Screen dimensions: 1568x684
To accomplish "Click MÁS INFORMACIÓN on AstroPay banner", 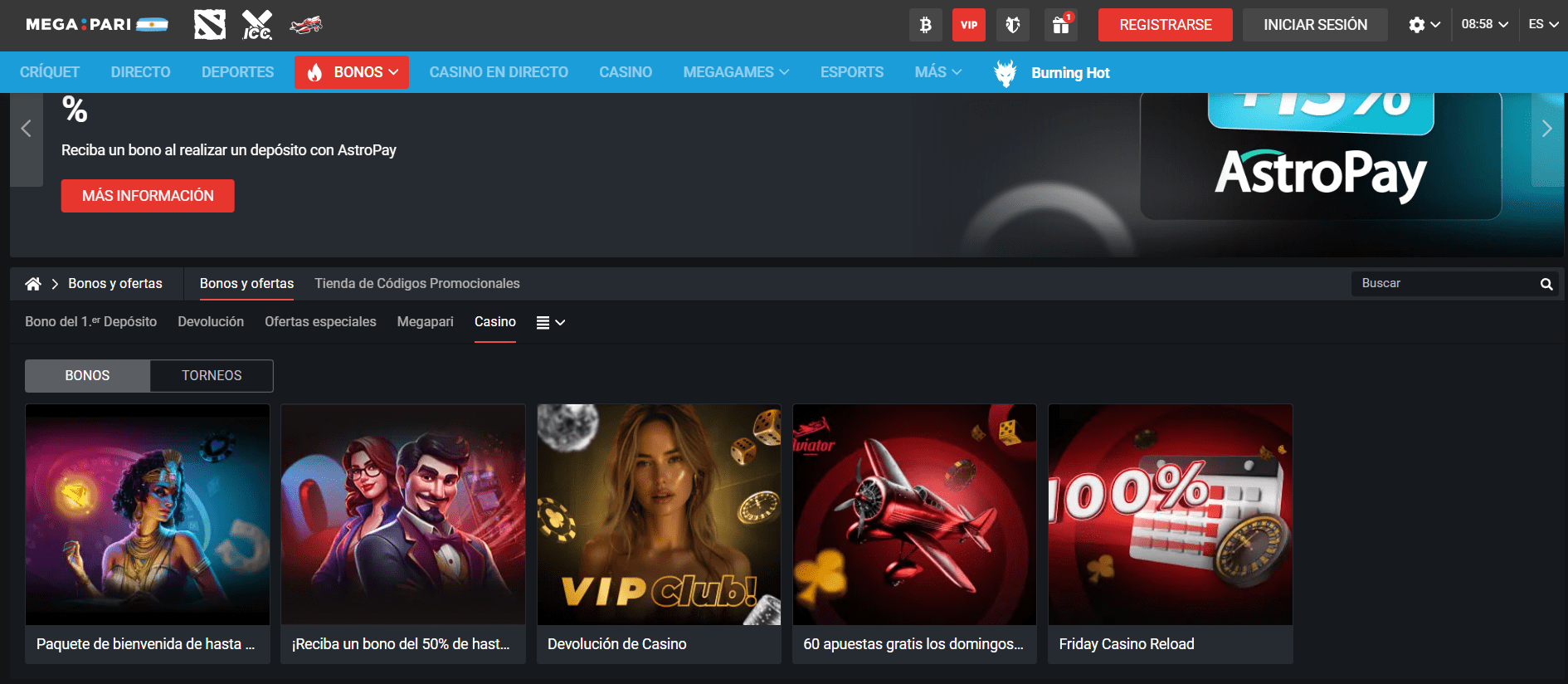I will 148,196.
